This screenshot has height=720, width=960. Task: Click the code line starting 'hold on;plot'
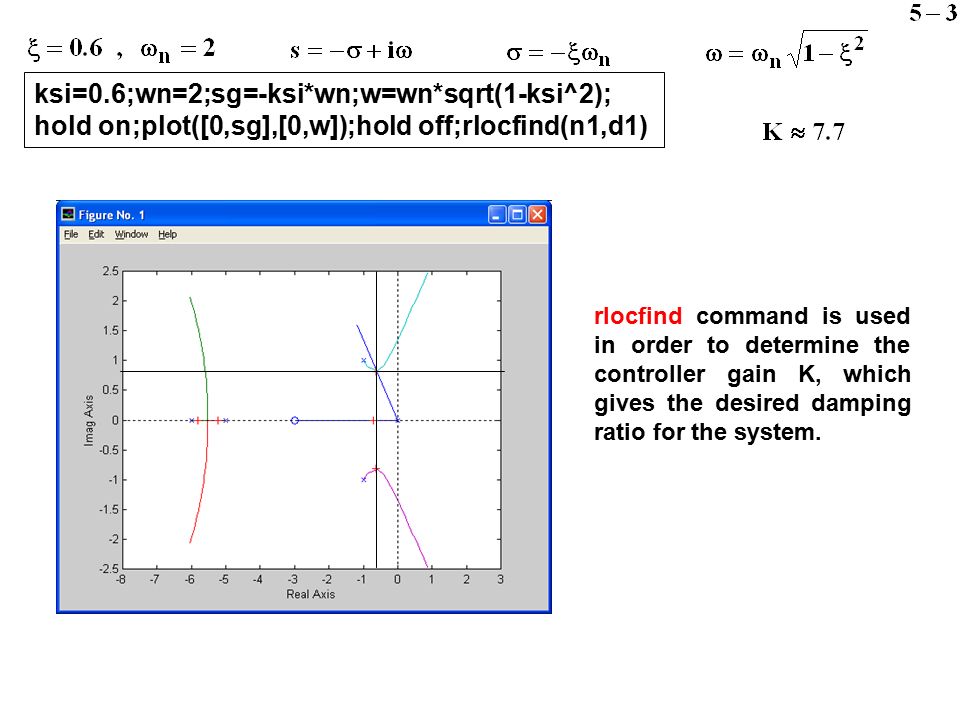341,126
